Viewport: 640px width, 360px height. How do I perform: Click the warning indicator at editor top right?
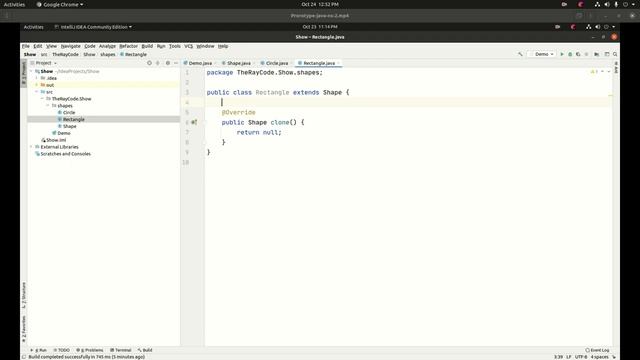pos(594,72)
